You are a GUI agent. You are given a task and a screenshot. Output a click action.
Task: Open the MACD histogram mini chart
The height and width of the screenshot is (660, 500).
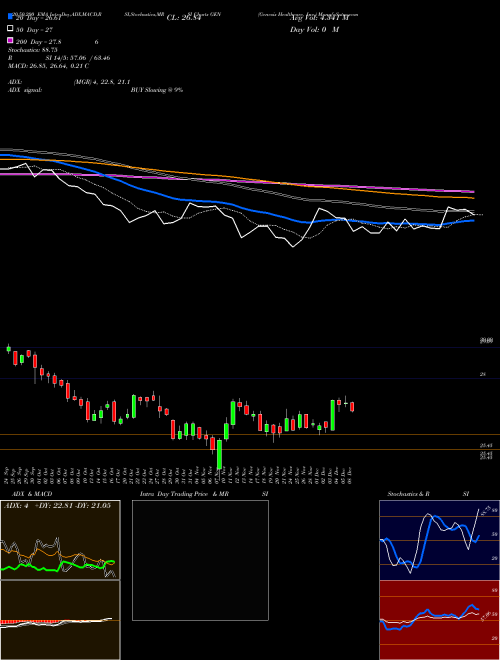(x=60, y=620)
